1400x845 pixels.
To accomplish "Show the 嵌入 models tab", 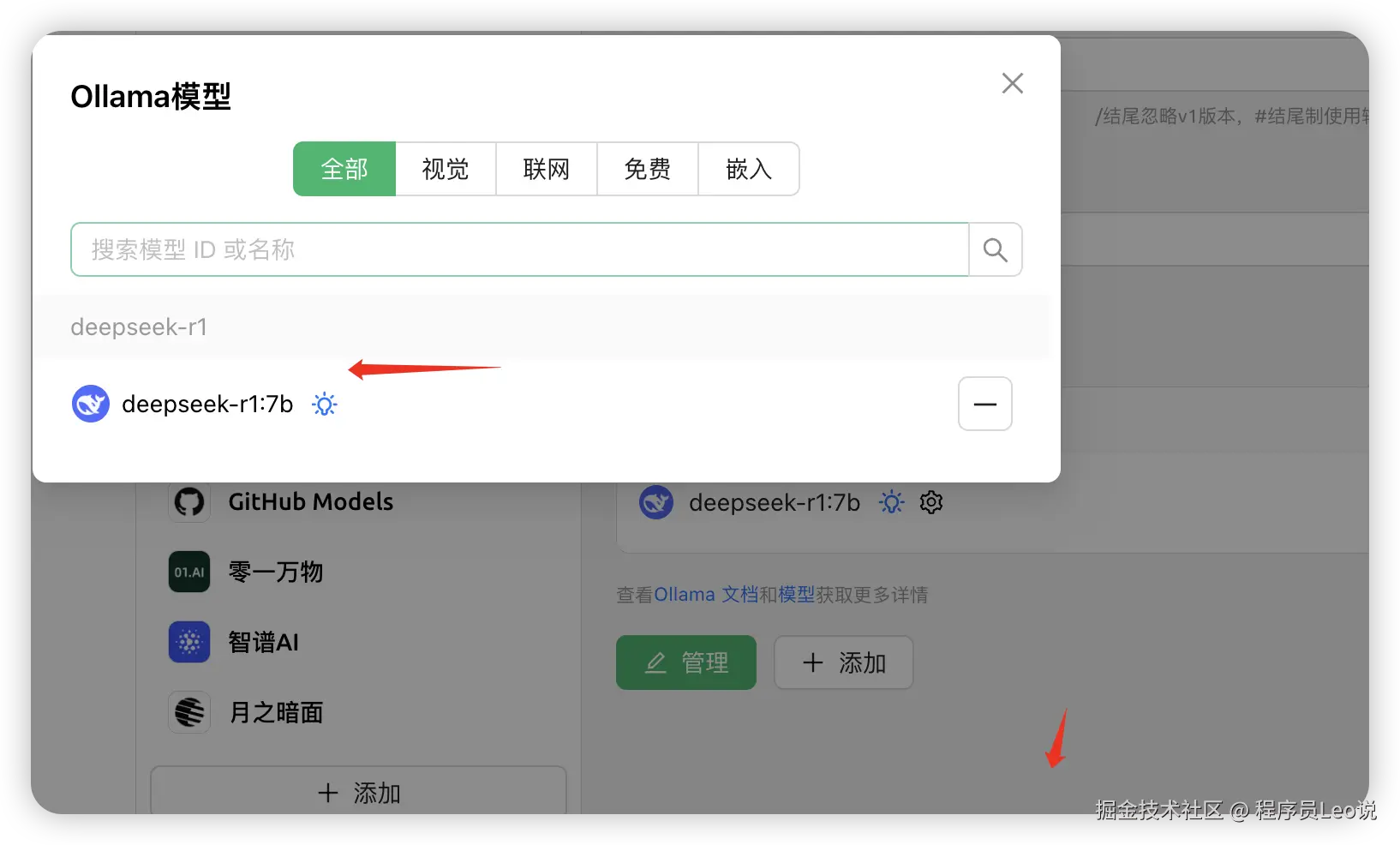I will pos(749,169).
